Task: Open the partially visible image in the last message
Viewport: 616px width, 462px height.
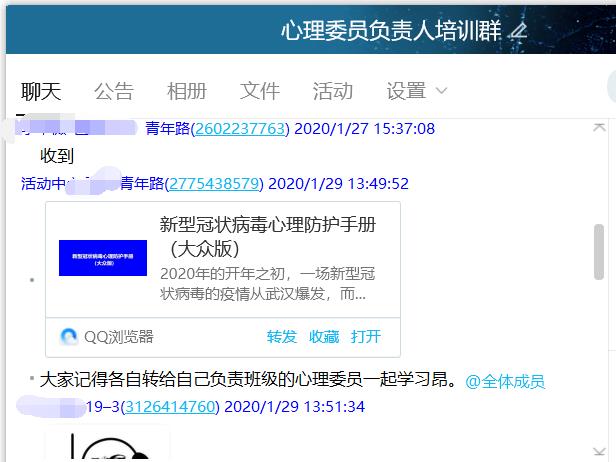Action: click(107, 444)
